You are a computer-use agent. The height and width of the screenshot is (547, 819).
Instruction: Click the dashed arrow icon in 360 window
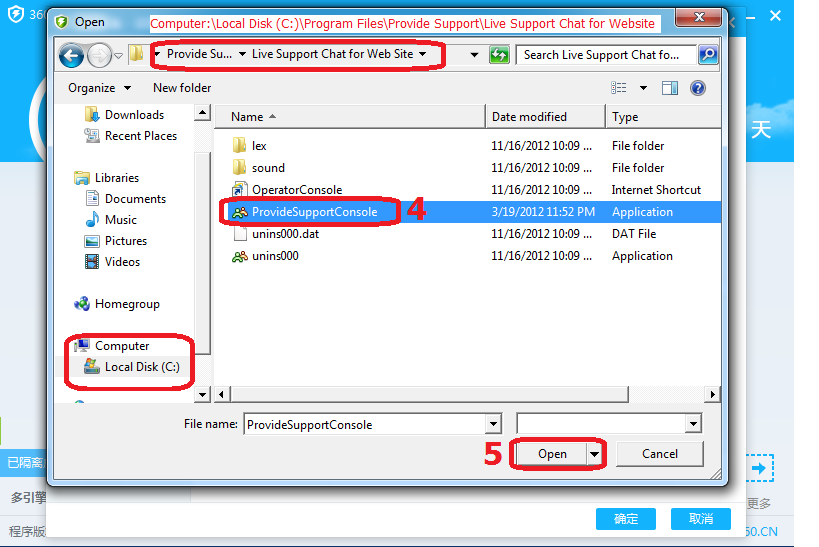[759, 468]
